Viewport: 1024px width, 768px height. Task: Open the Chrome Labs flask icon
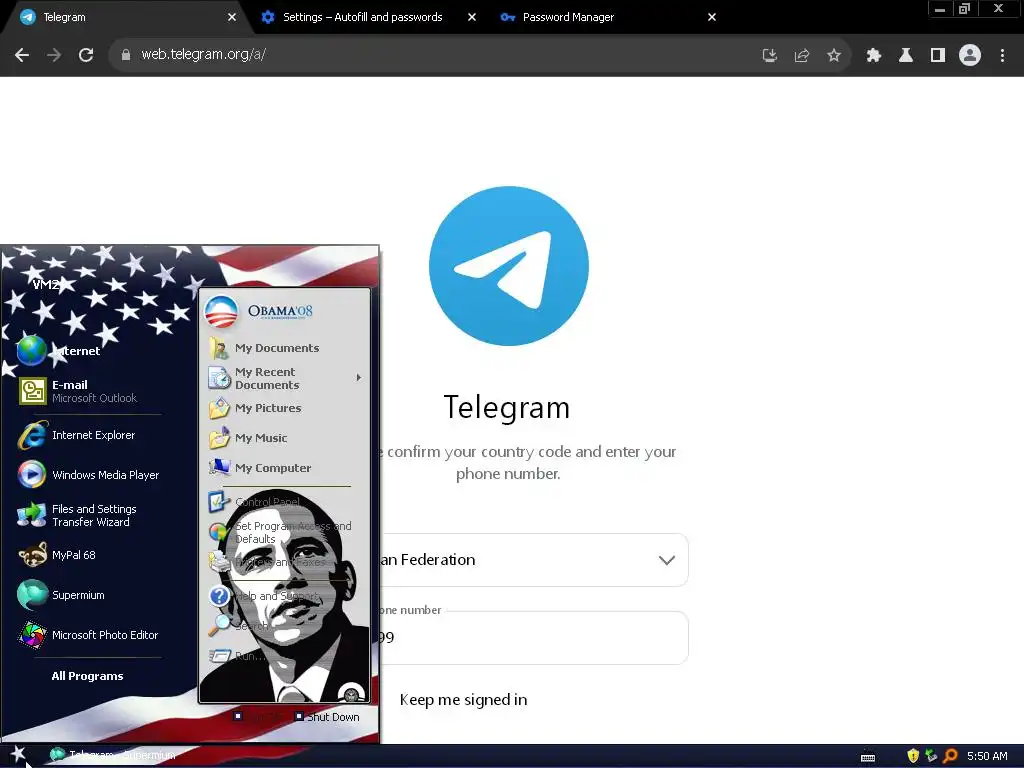pos(906,56)
